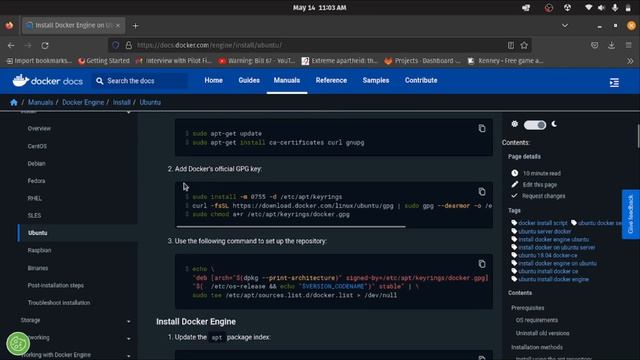
Task: Open the Manuals nav item
Action: pos(287,80)
